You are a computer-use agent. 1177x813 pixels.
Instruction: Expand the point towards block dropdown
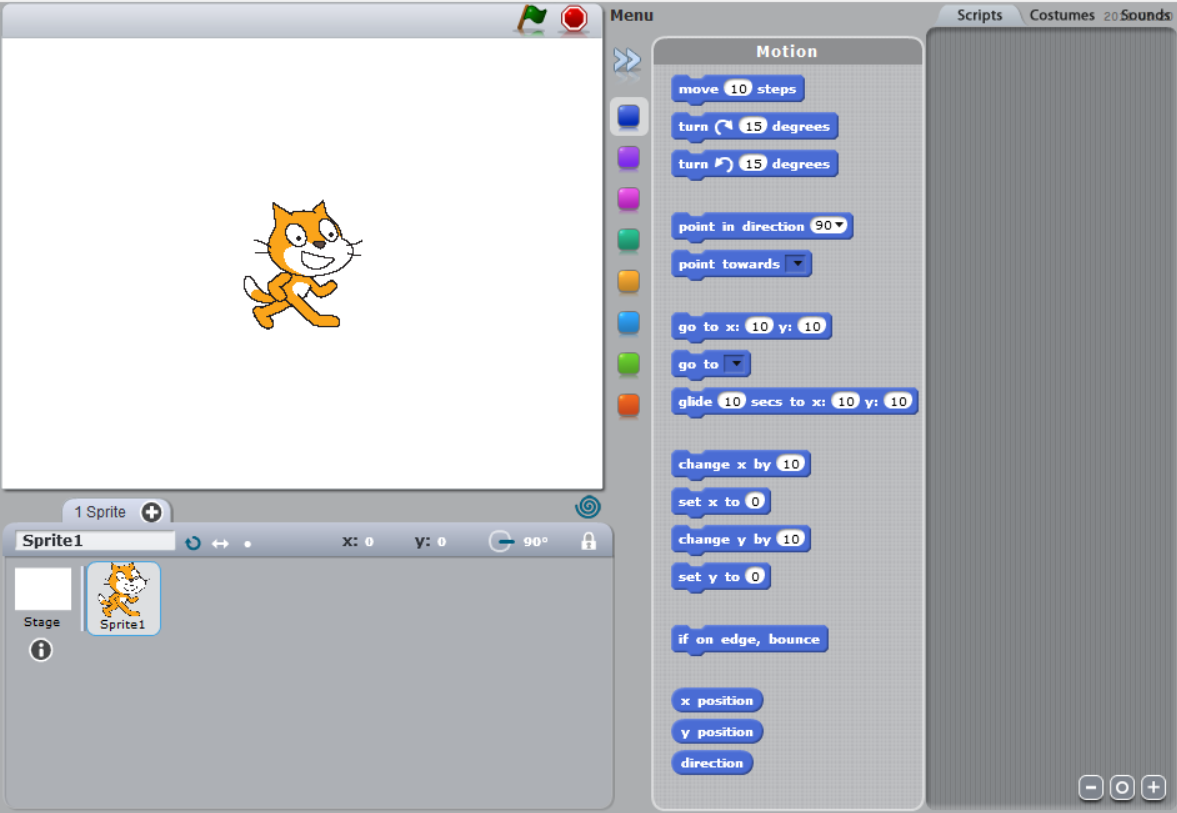[x=797, y=264]
